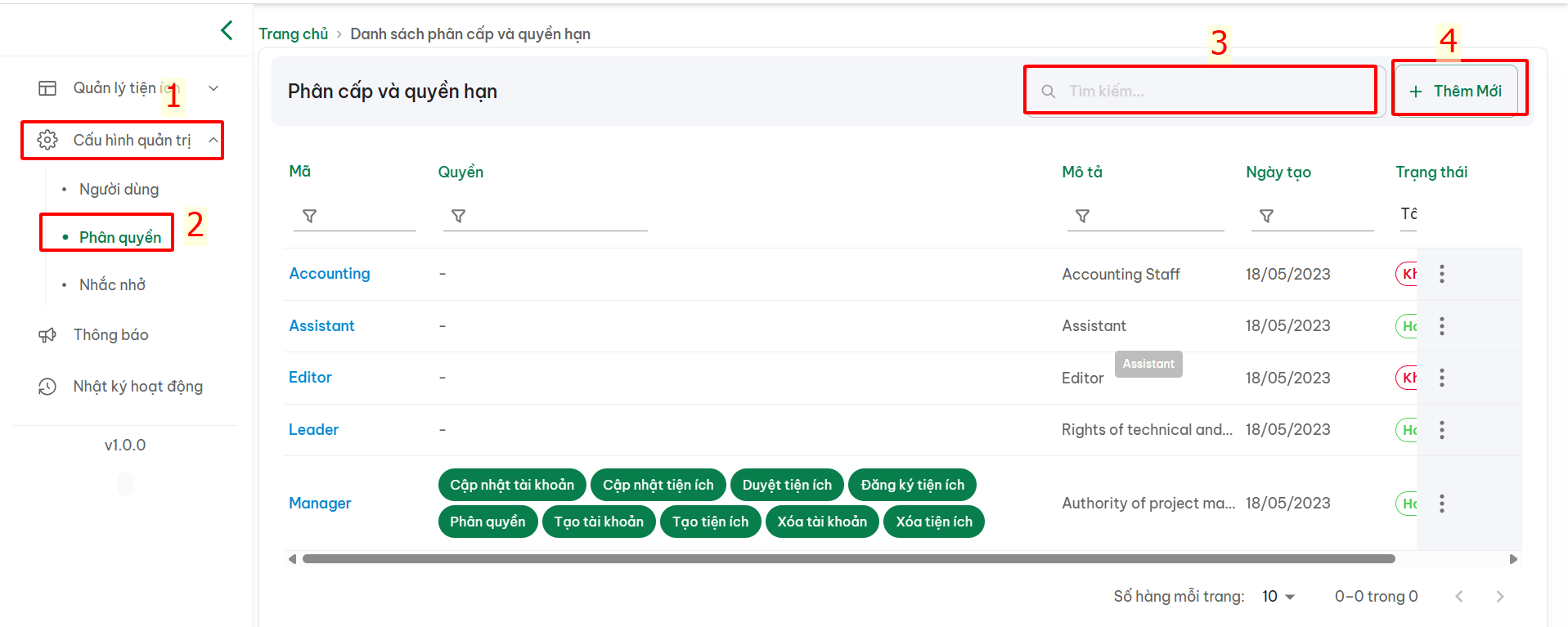Viewport: 1568px width, 627px height.
Task: Click the right arrow of horizontal scrollbar
Action: (1513, 559)
